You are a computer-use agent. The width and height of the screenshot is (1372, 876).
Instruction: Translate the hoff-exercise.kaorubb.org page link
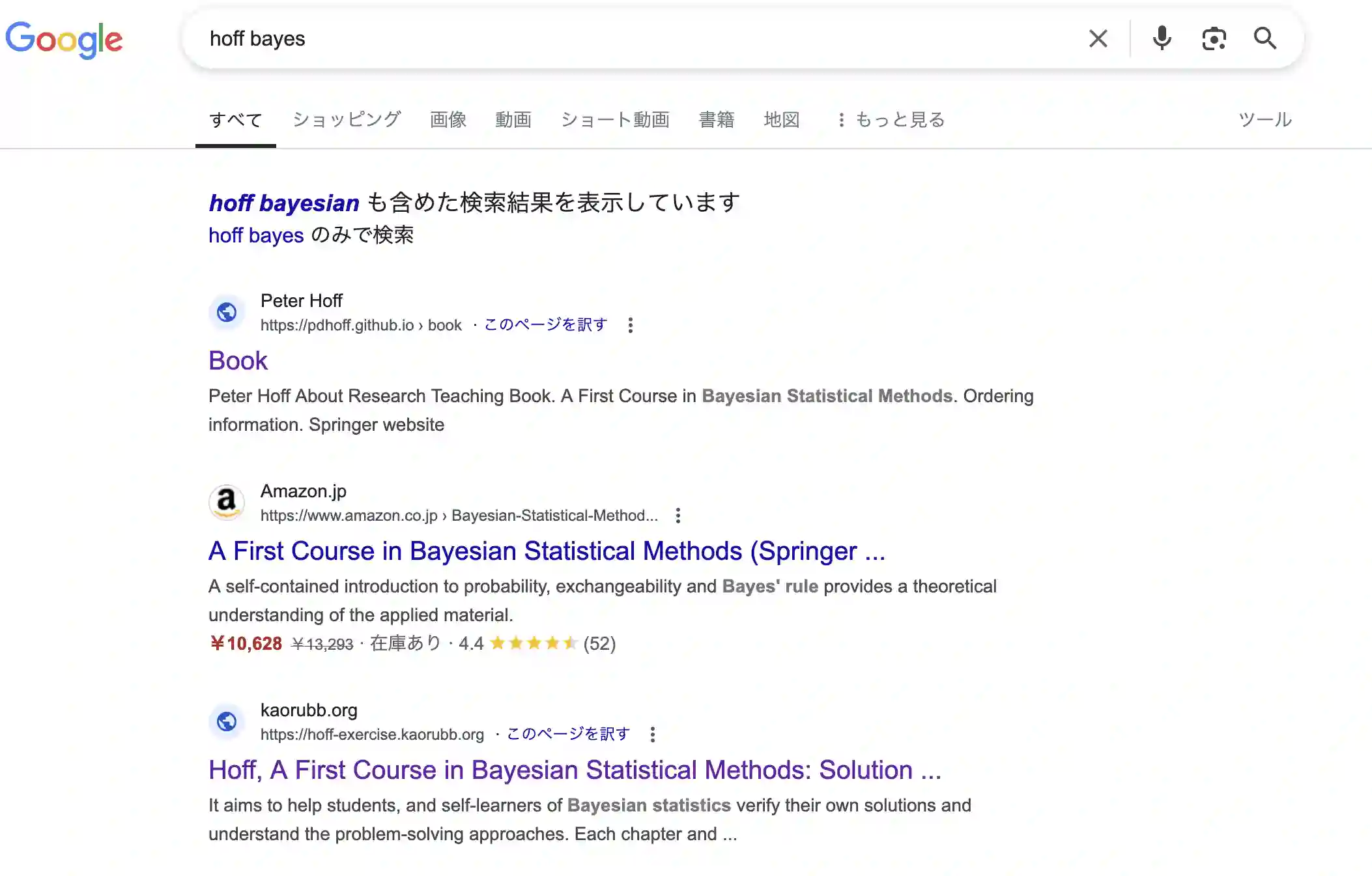(x=569, y=734)
